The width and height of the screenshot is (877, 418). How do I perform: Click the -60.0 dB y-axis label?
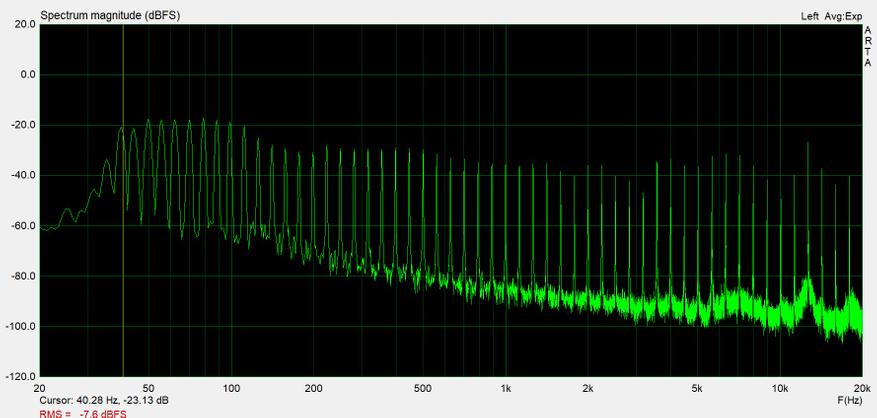point(24,226)
